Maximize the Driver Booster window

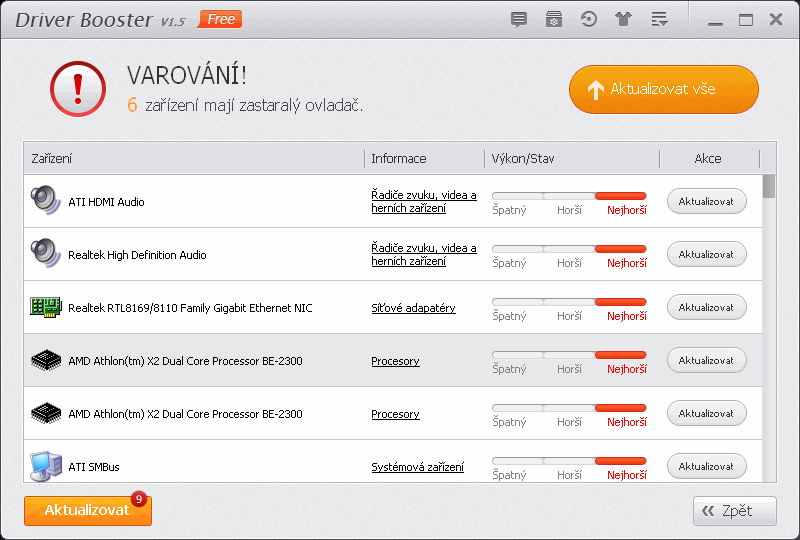pyautogui.click(x=746, y=20)
